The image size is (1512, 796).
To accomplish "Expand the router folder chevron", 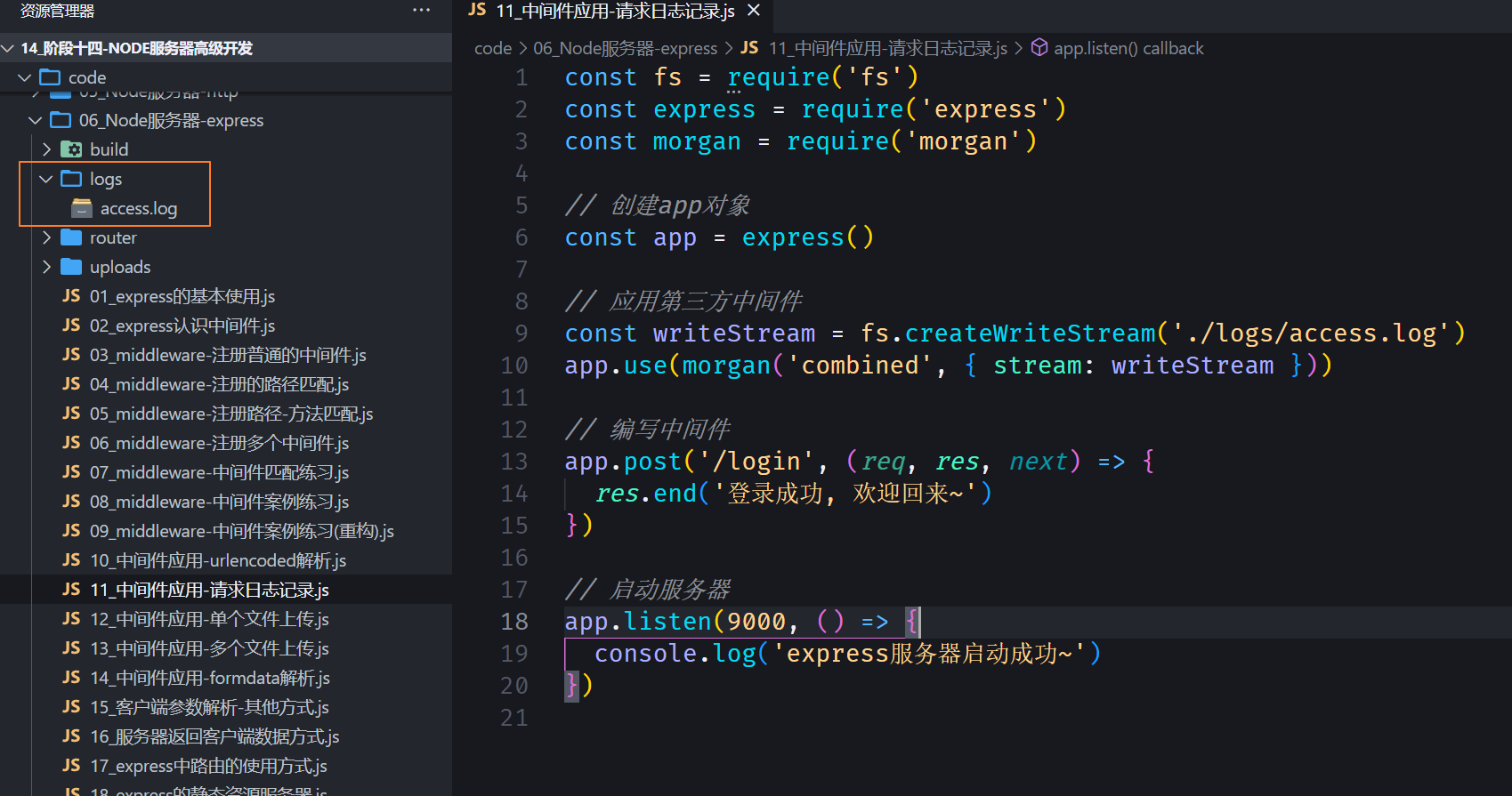I will coord(46,237).
